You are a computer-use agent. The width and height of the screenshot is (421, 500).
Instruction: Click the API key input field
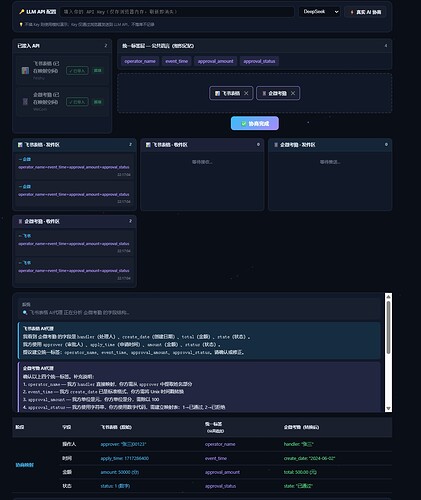coord(177,12)
